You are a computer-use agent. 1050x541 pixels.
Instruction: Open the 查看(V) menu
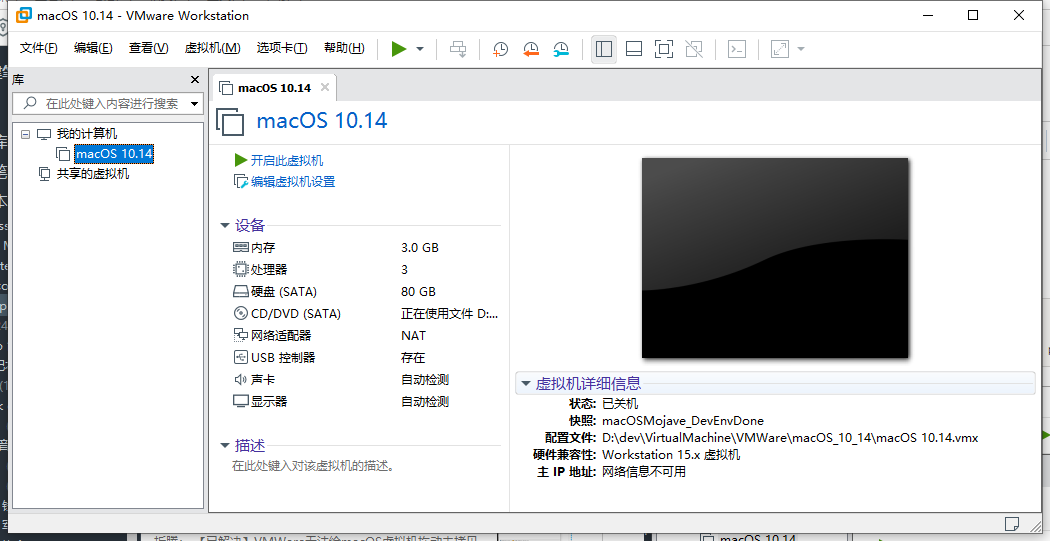[x=149, y=48]
